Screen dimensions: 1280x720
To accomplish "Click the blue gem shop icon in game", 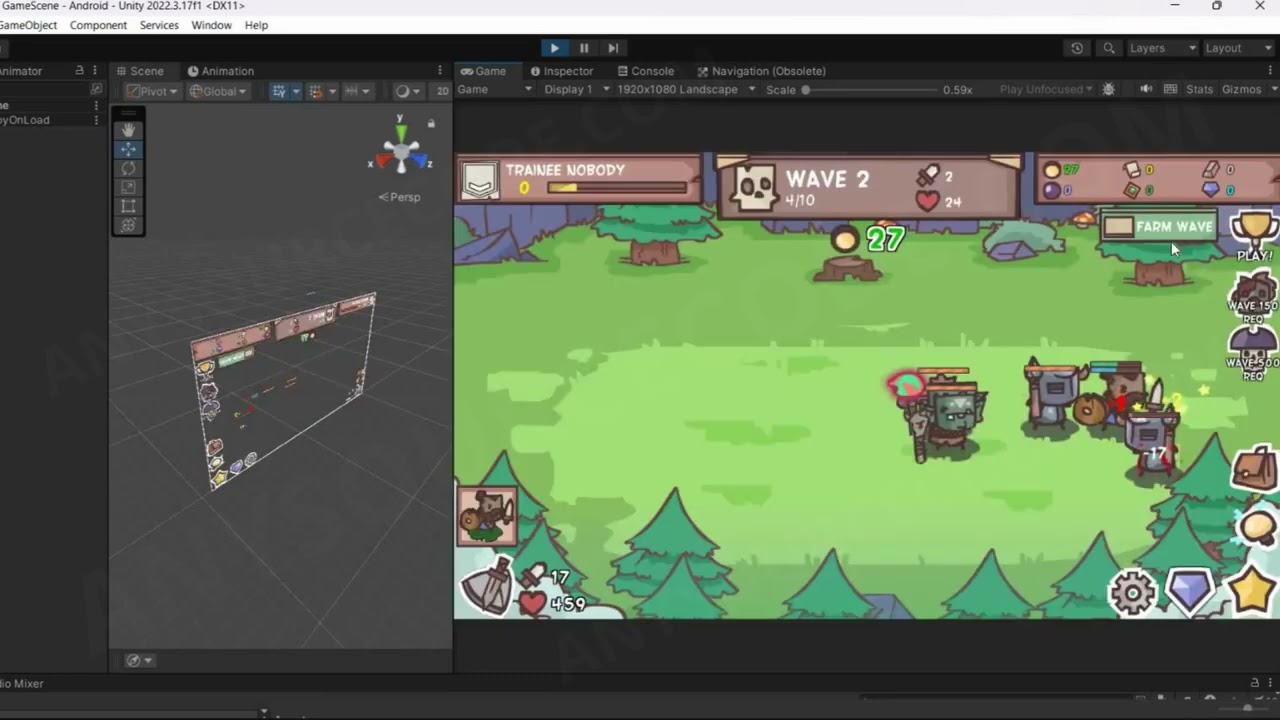I will click(1190, 590).
